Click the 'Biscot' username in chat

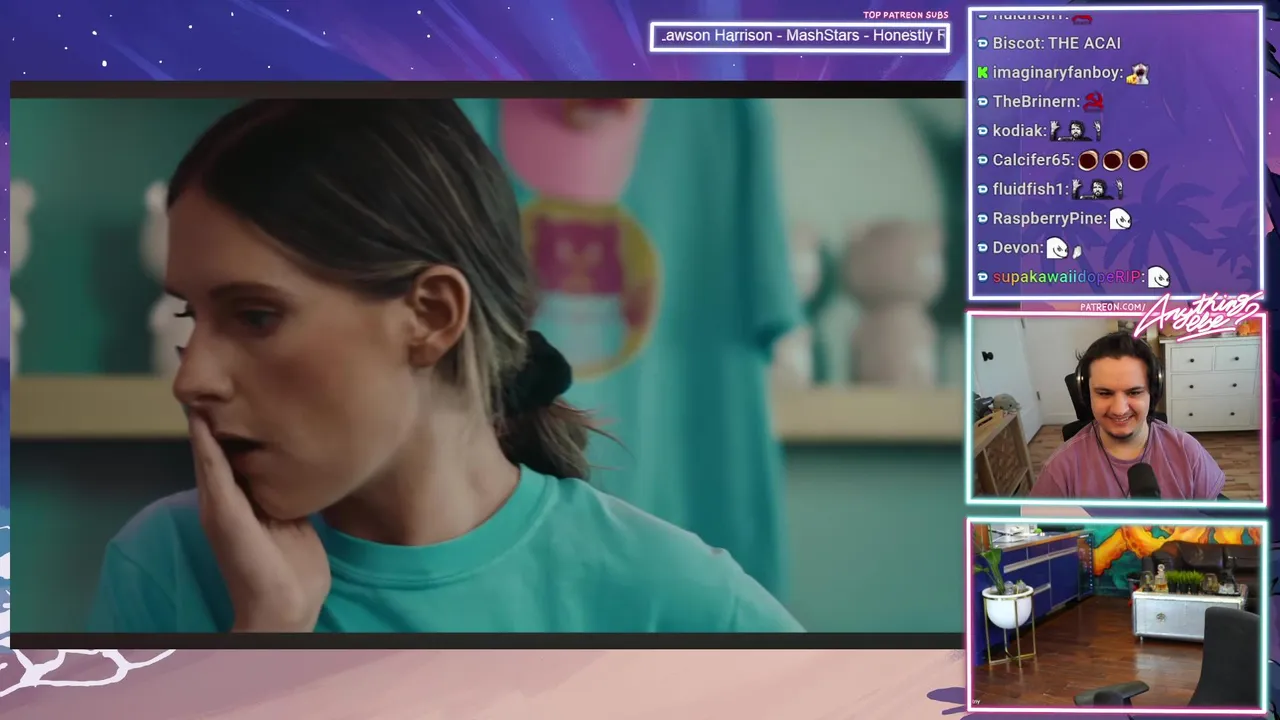coord(1016,43)
